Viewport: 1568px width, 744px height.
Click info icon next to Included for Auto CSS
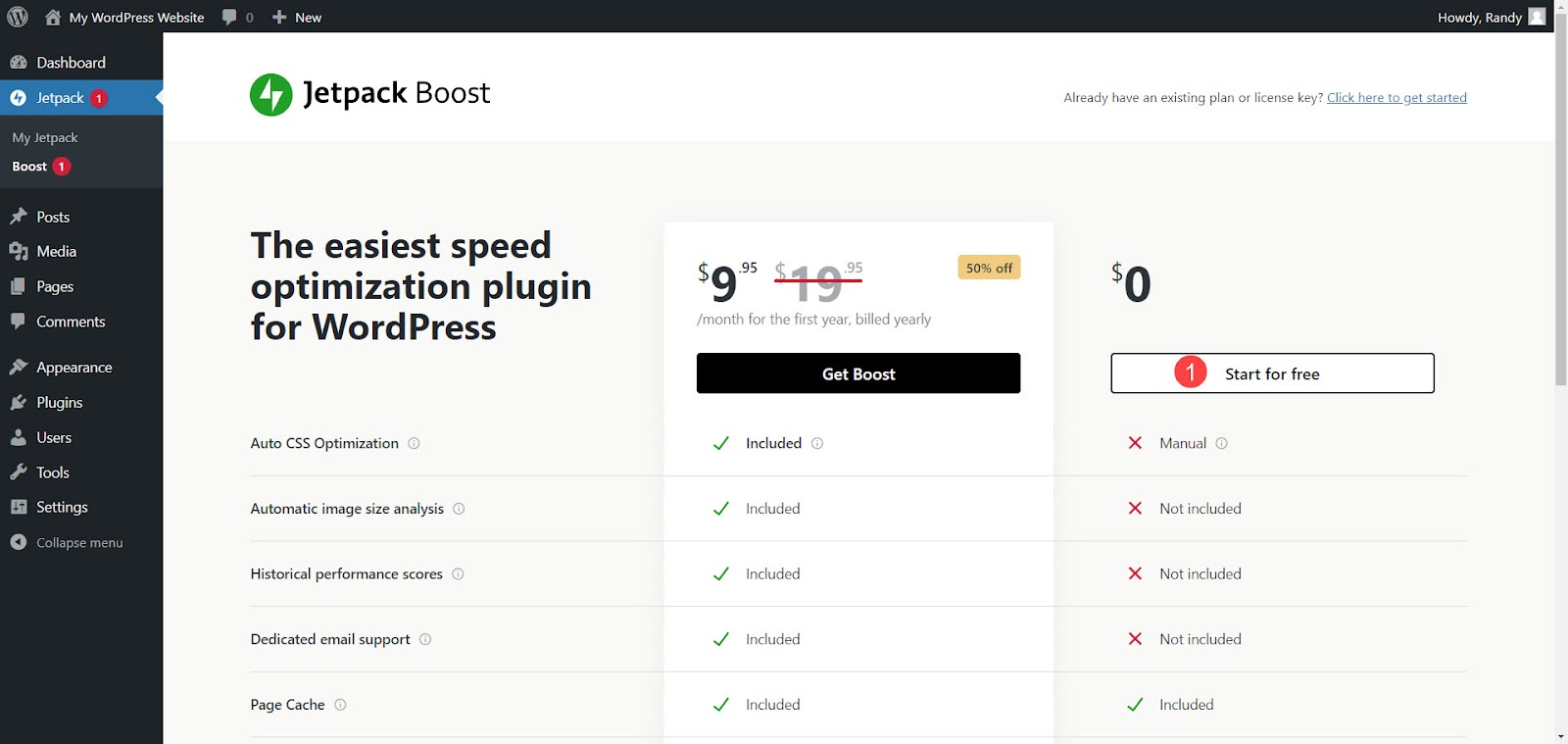coord(817,443)
